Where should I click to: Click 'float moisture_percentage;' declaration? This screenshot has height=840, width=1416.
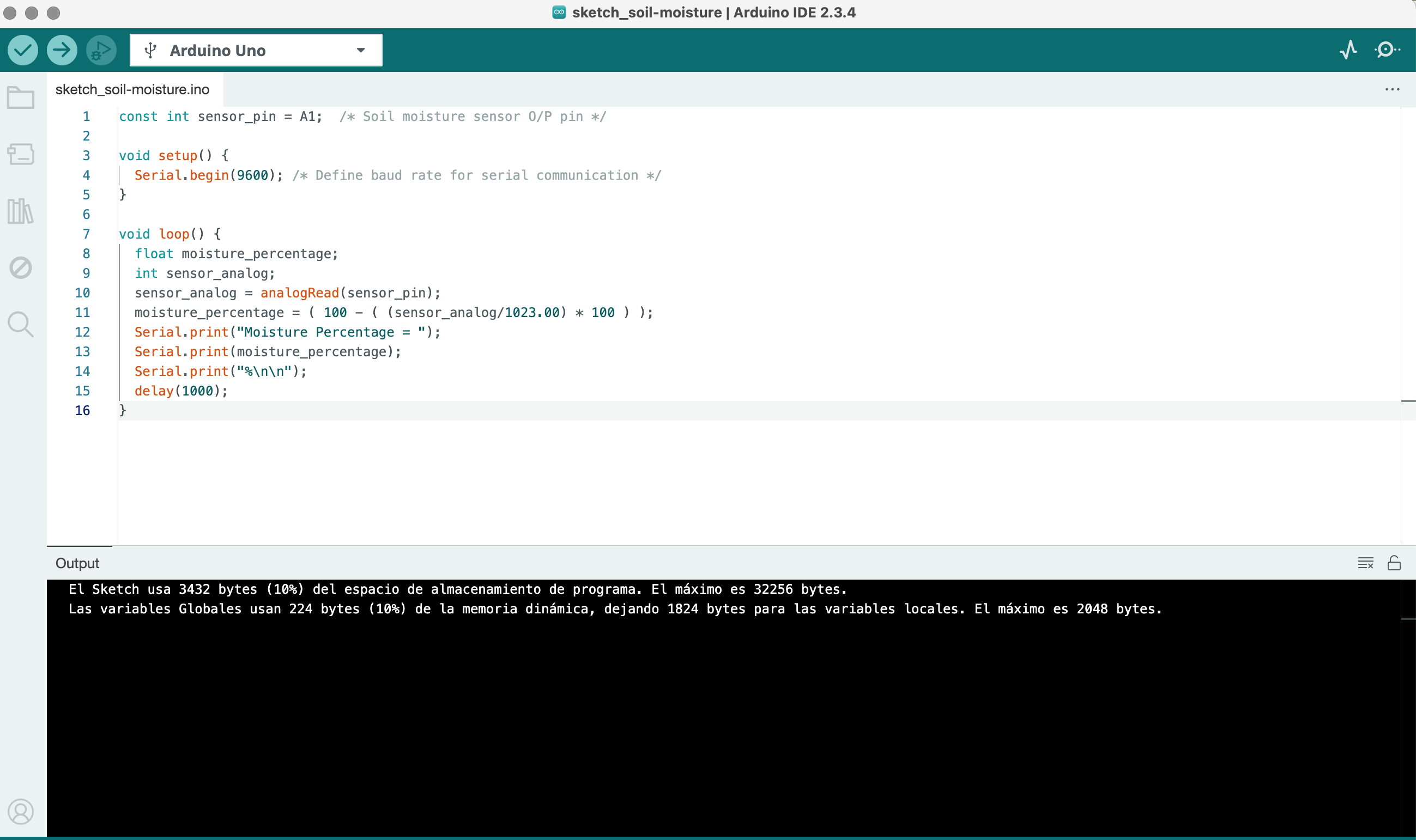tap(236, 254)
